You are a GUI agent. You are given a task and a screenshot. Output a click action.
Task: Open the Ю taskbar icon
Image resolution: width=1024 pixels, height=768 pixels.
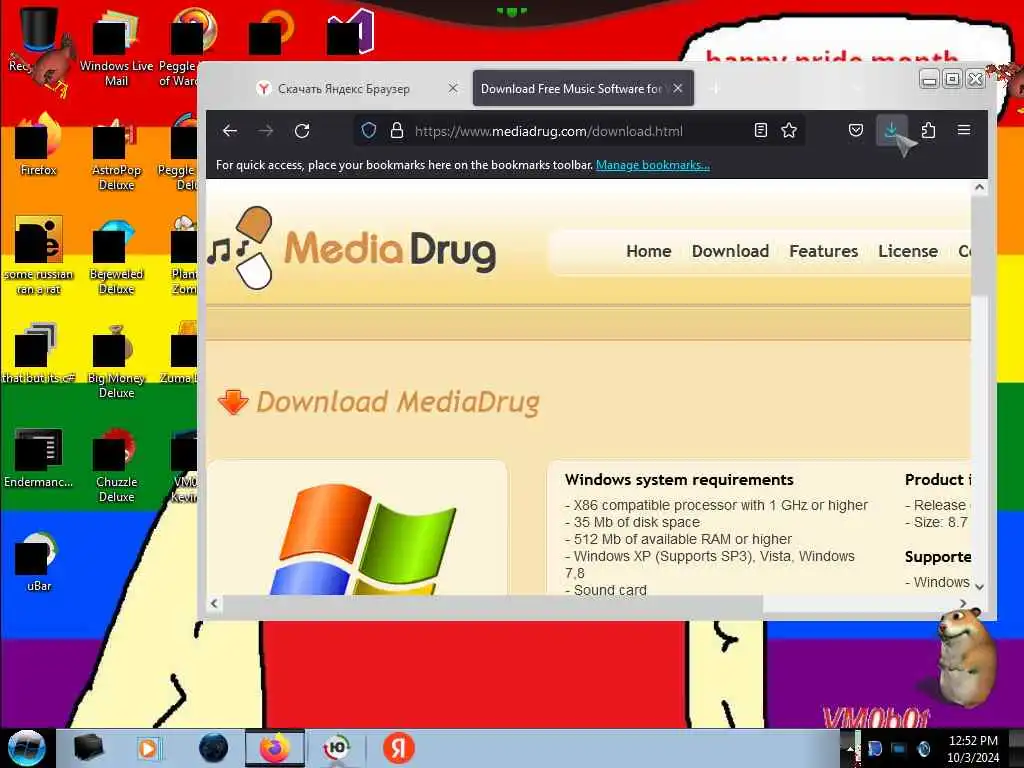pos(336,748)
